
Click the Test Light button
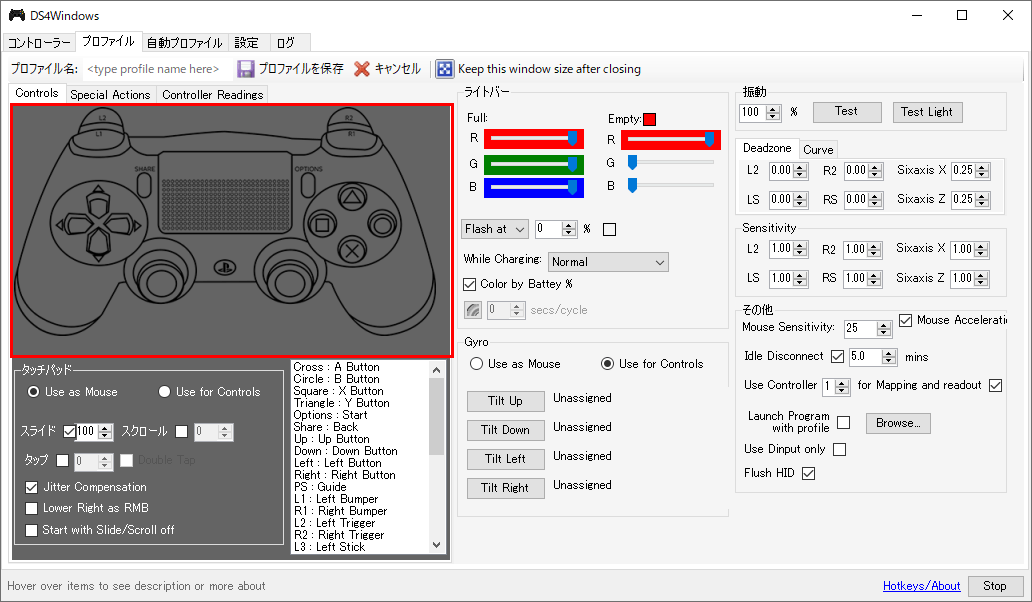[x=927, y=112]
